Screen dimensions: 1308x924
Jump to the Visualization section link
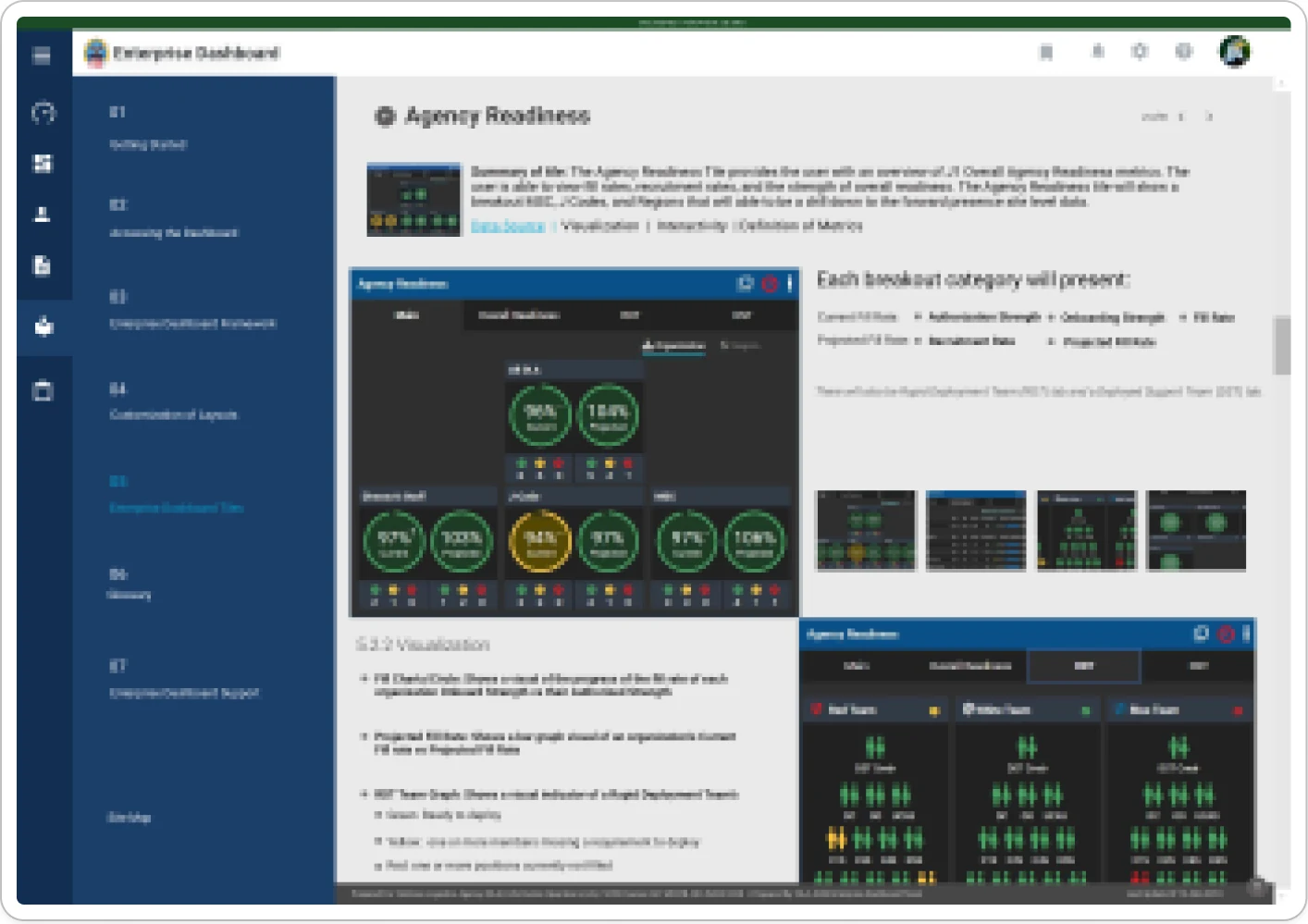point(600,226)
